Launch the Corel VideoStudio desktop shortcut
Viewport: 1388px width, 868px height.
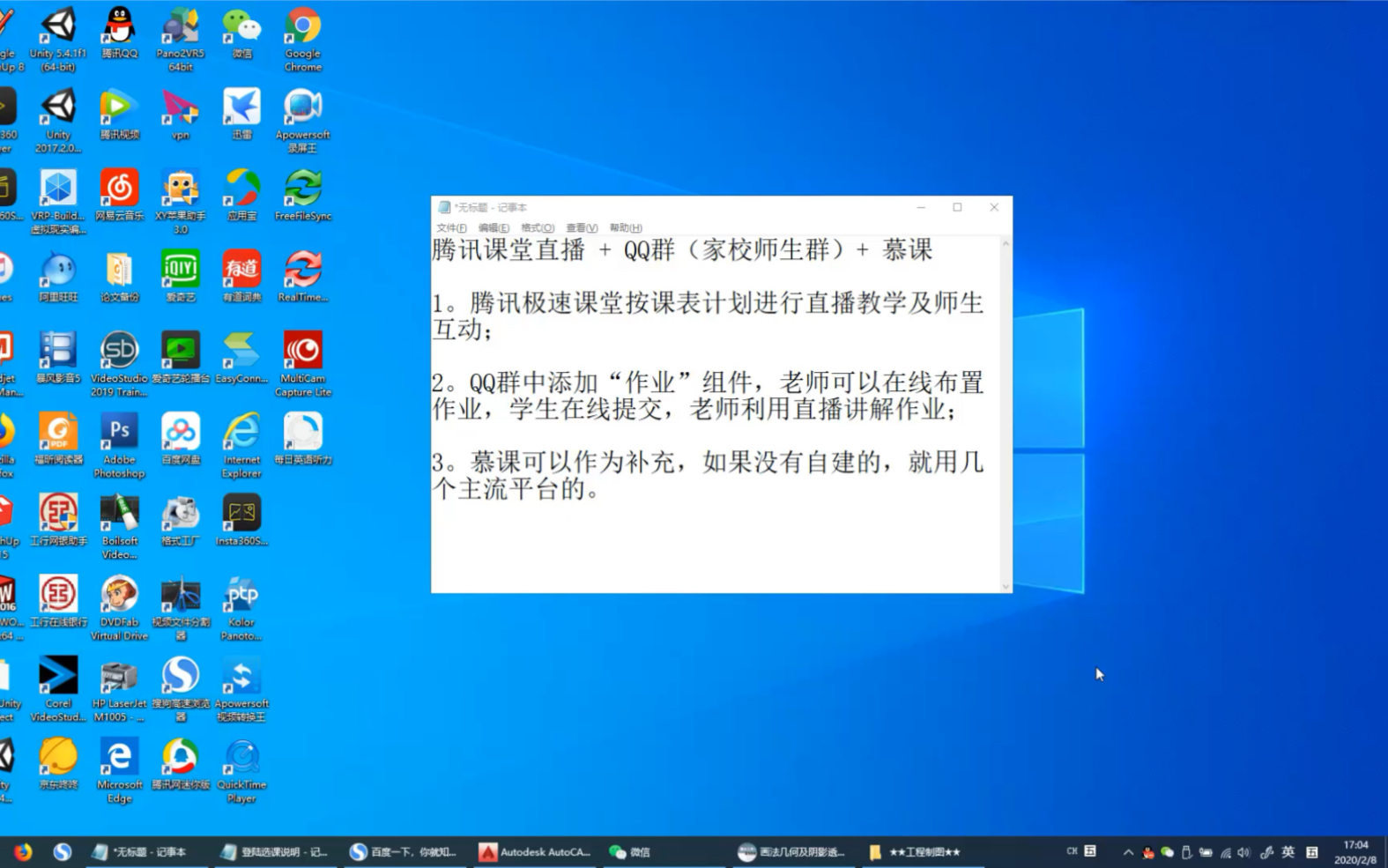[x=58, y=689]
